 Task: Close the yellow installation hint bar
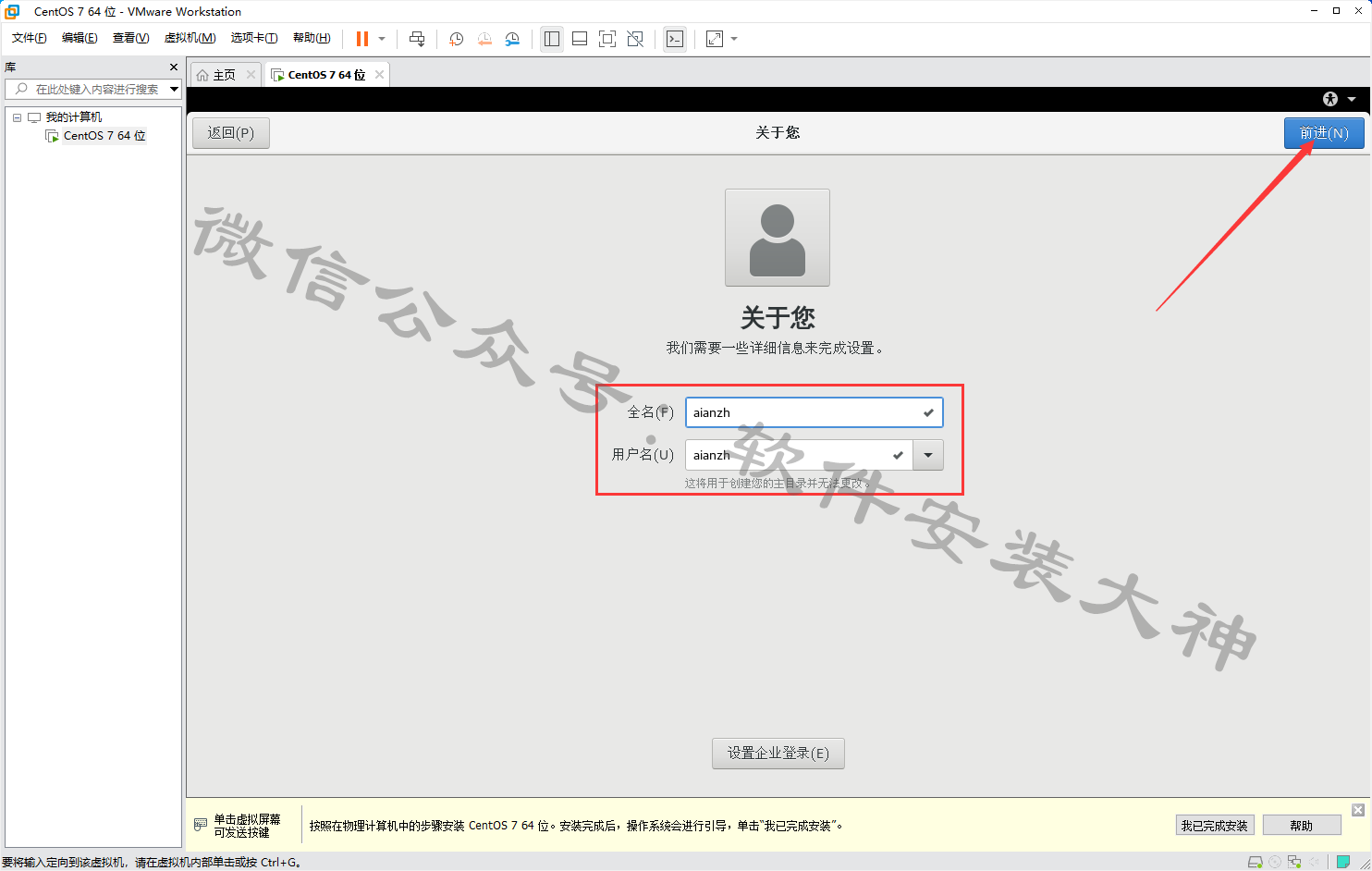[x=1358, y=810]
